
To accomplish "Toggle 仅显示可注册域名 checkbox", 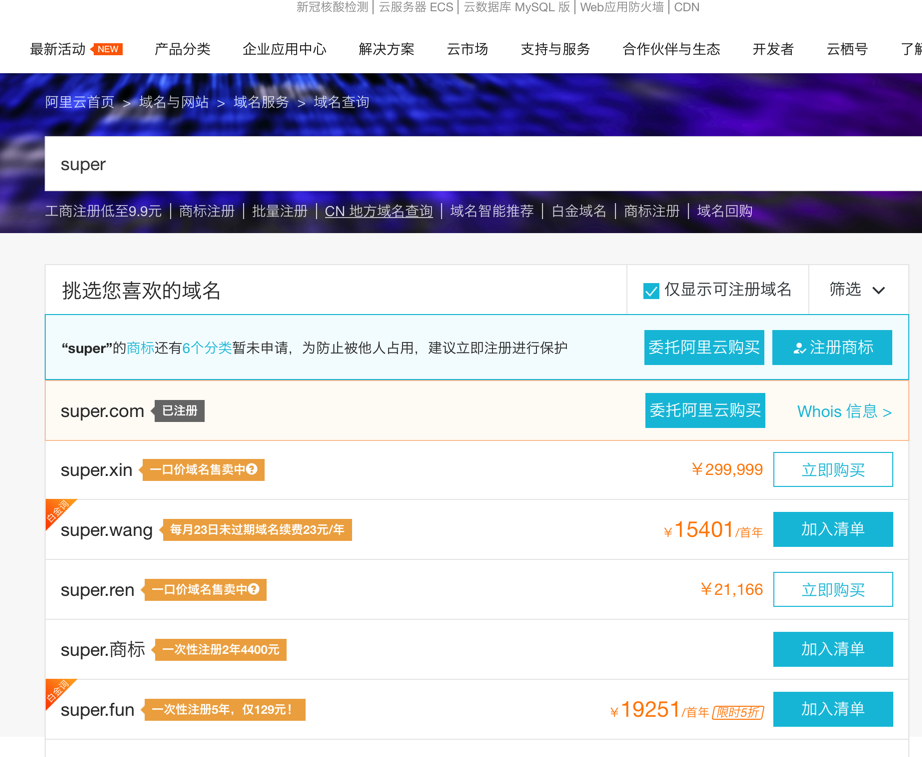I will pyautogui.click(x=651, y=291).
